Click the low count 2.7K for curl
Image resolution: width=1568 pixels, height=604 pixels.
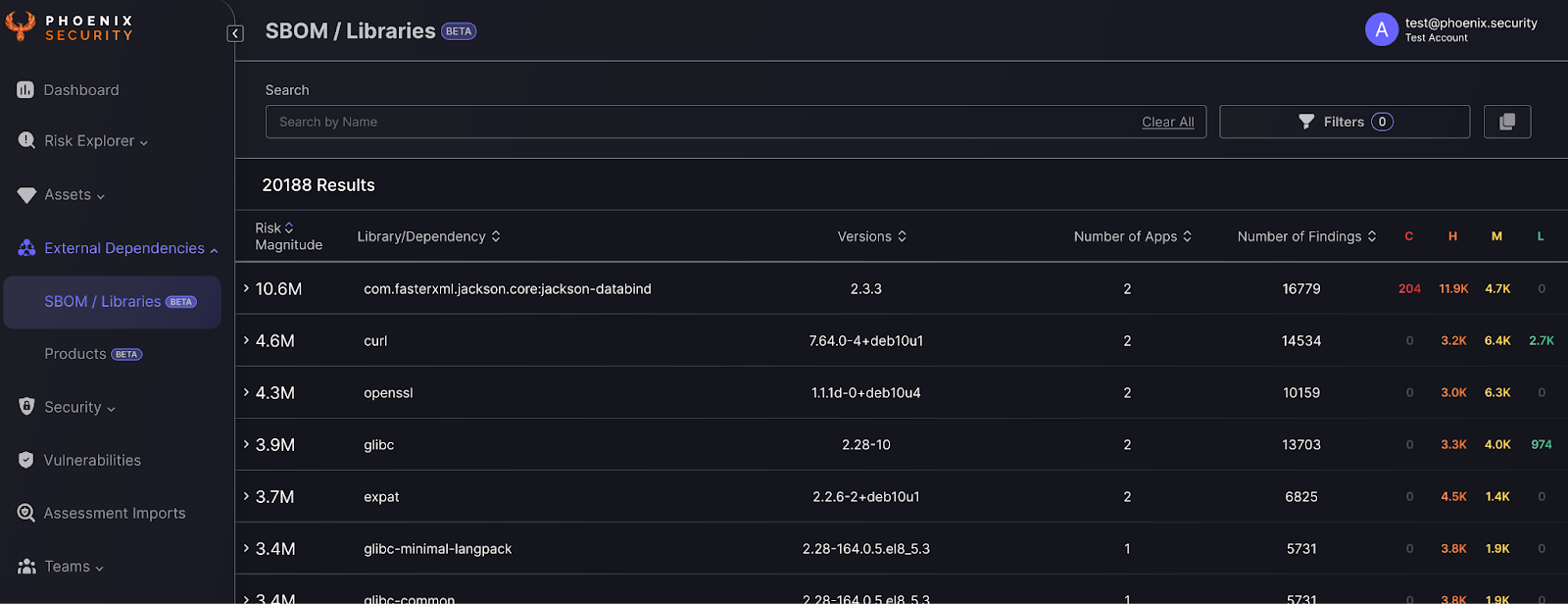click(1542, 341)
